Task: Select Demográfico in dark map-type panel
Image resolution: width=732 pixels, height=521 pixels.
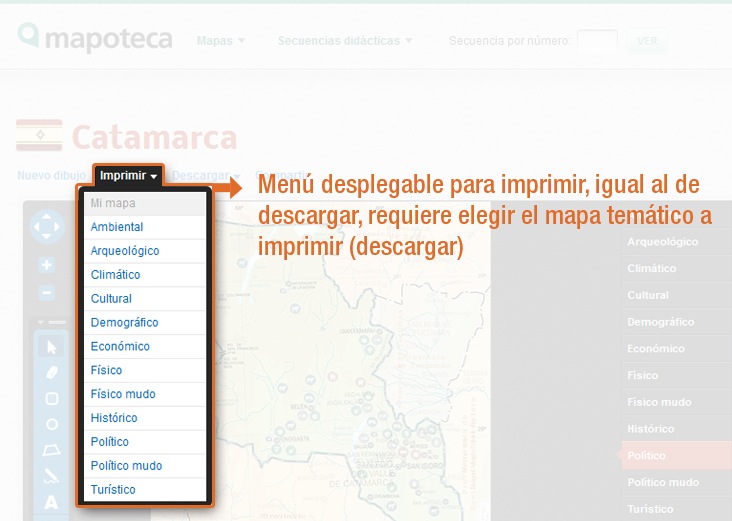Action: click(677, 322)
